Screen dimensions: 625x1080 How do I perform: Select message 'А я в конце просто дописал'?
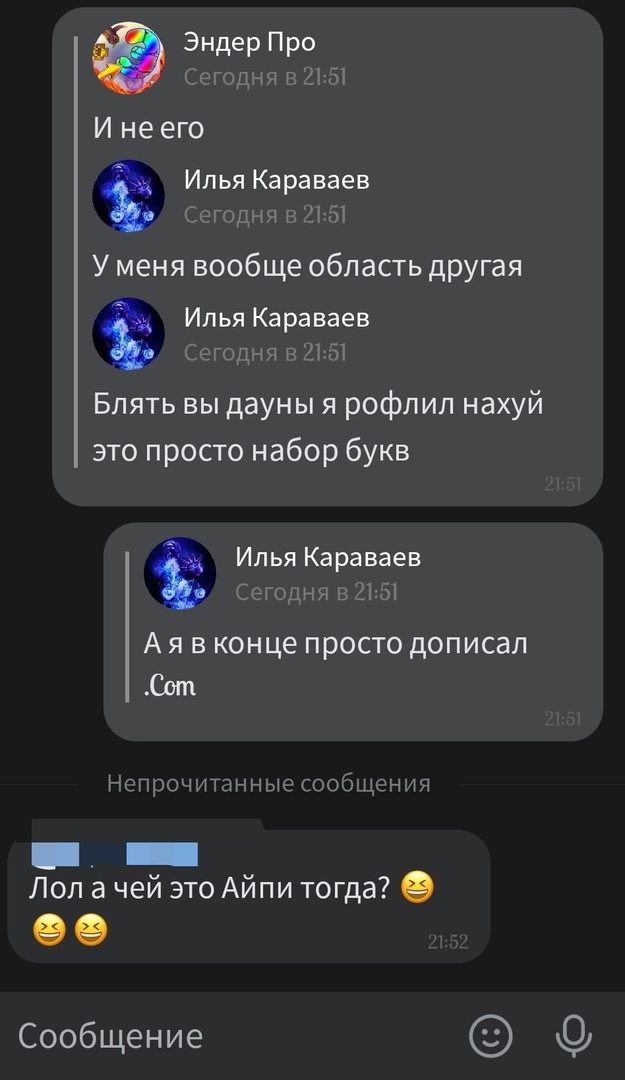tap(336, 643)
